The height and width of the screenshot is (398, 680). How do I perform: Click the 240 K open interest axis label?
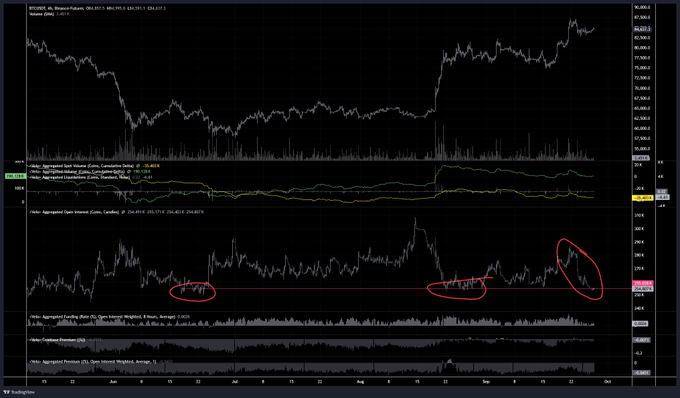(x=639, y=308)
